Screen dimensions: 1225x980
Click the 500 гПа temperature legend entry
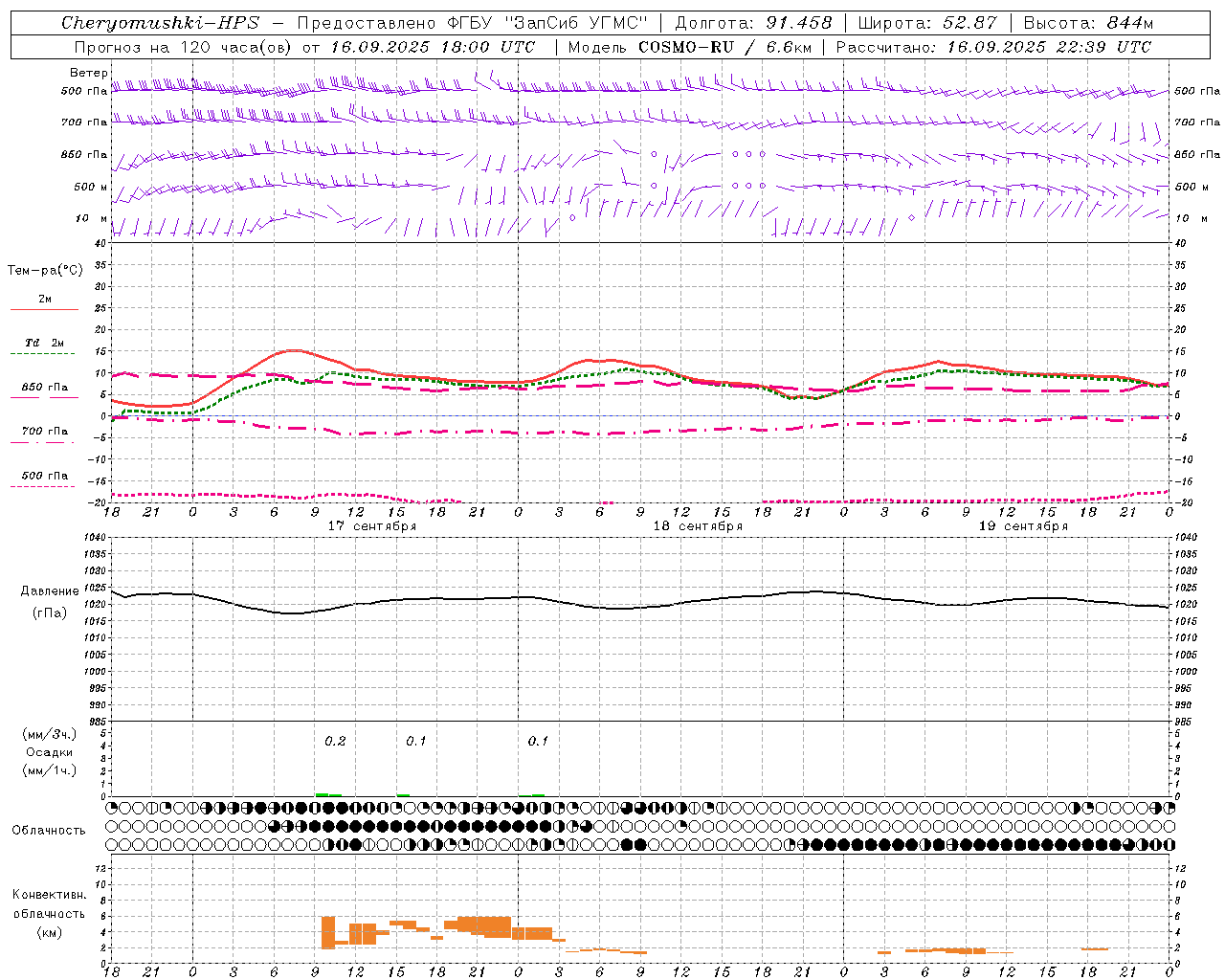(45, 476)
